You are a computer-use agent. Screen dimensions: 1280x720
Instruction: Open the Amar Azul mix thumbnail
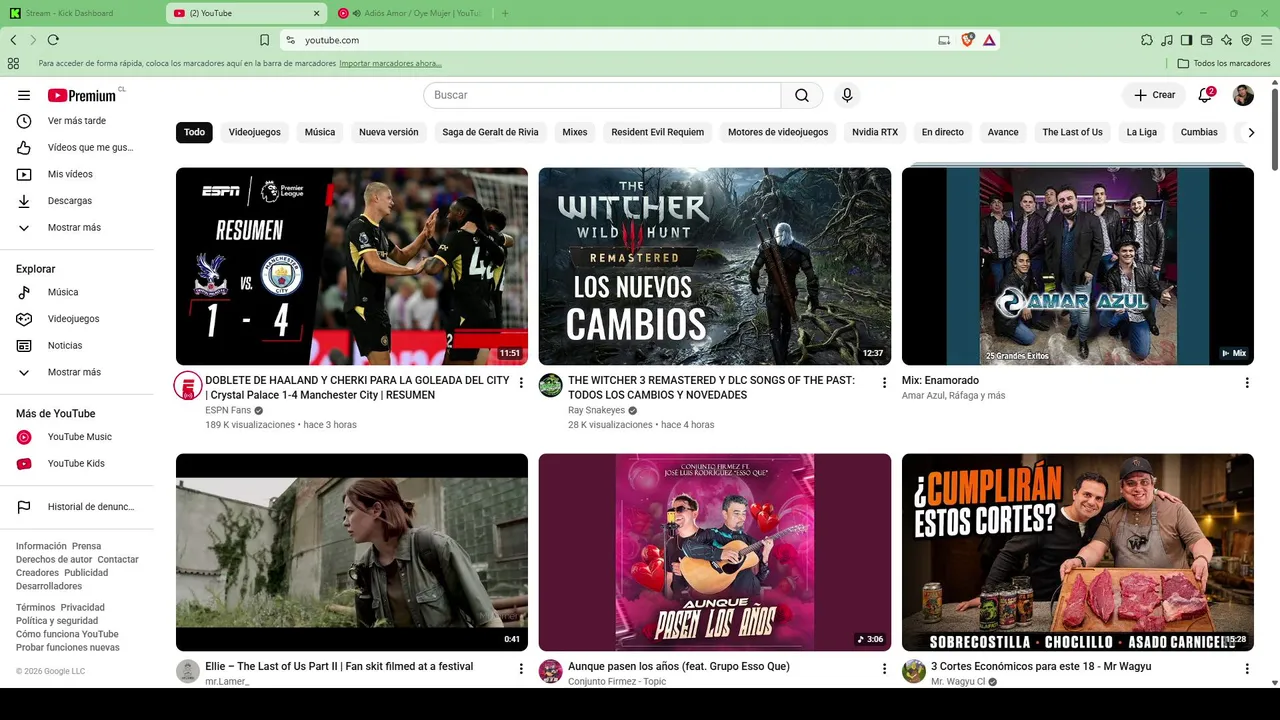(x=1078, y=266)
